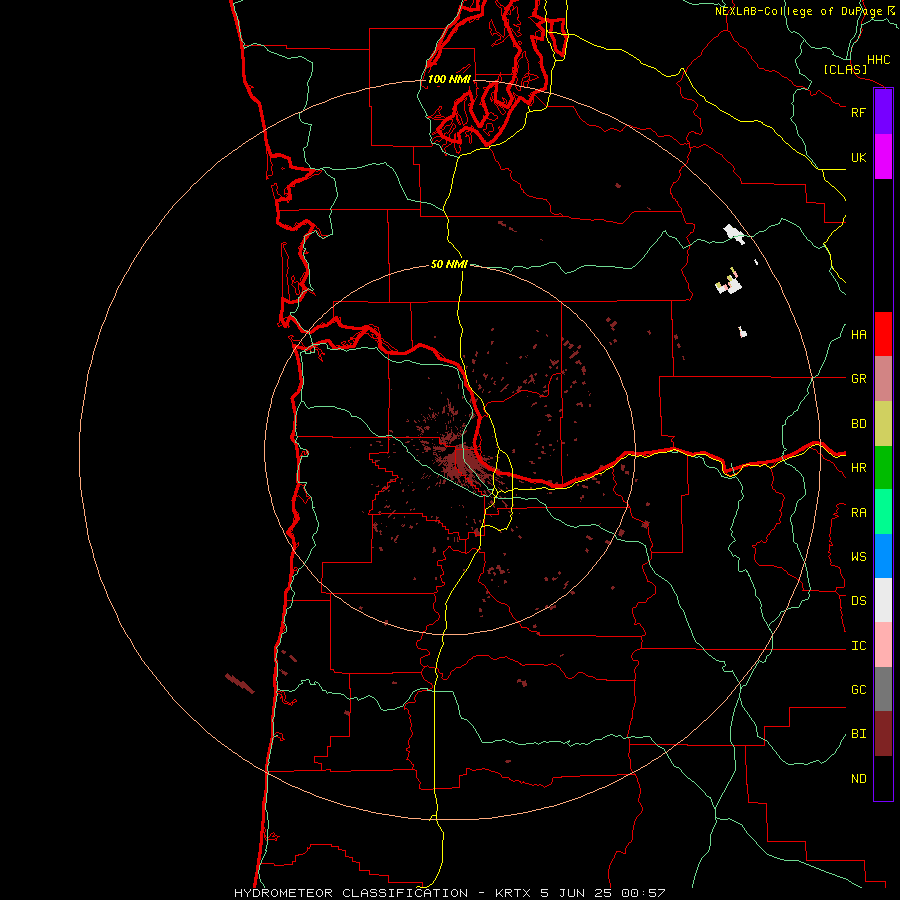
Task: Click the GR legend label
Action: point(858,379)
